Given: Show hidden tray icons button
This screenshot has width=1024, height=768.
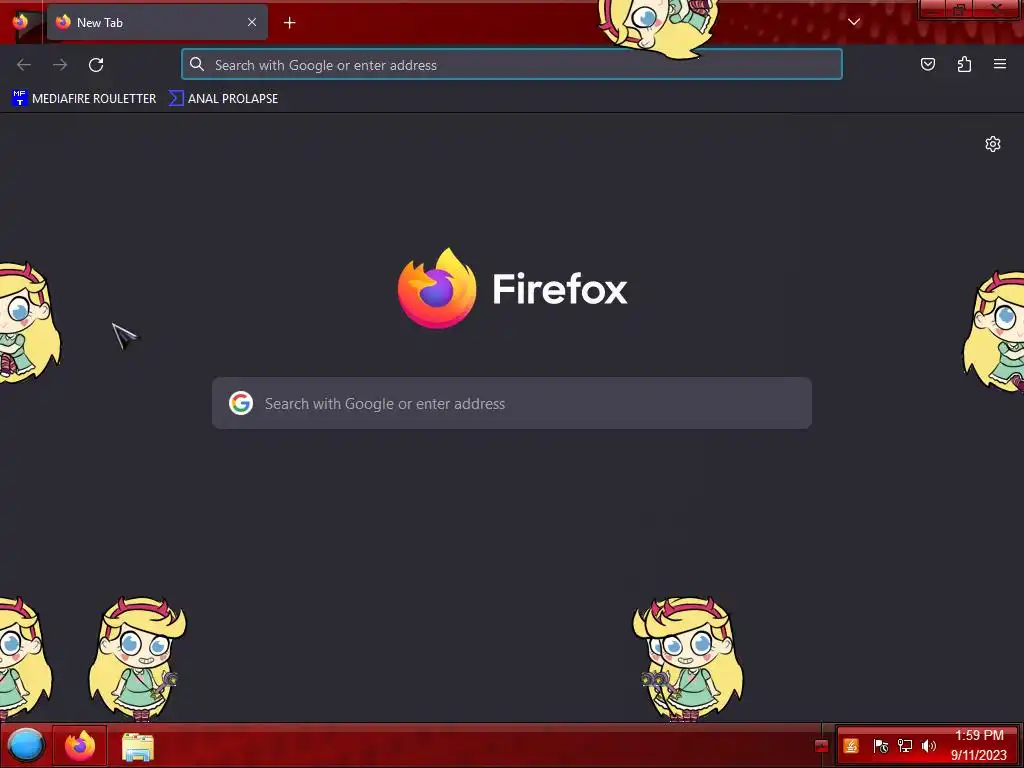Looking at the screenshot, I should tap(822, 746).
